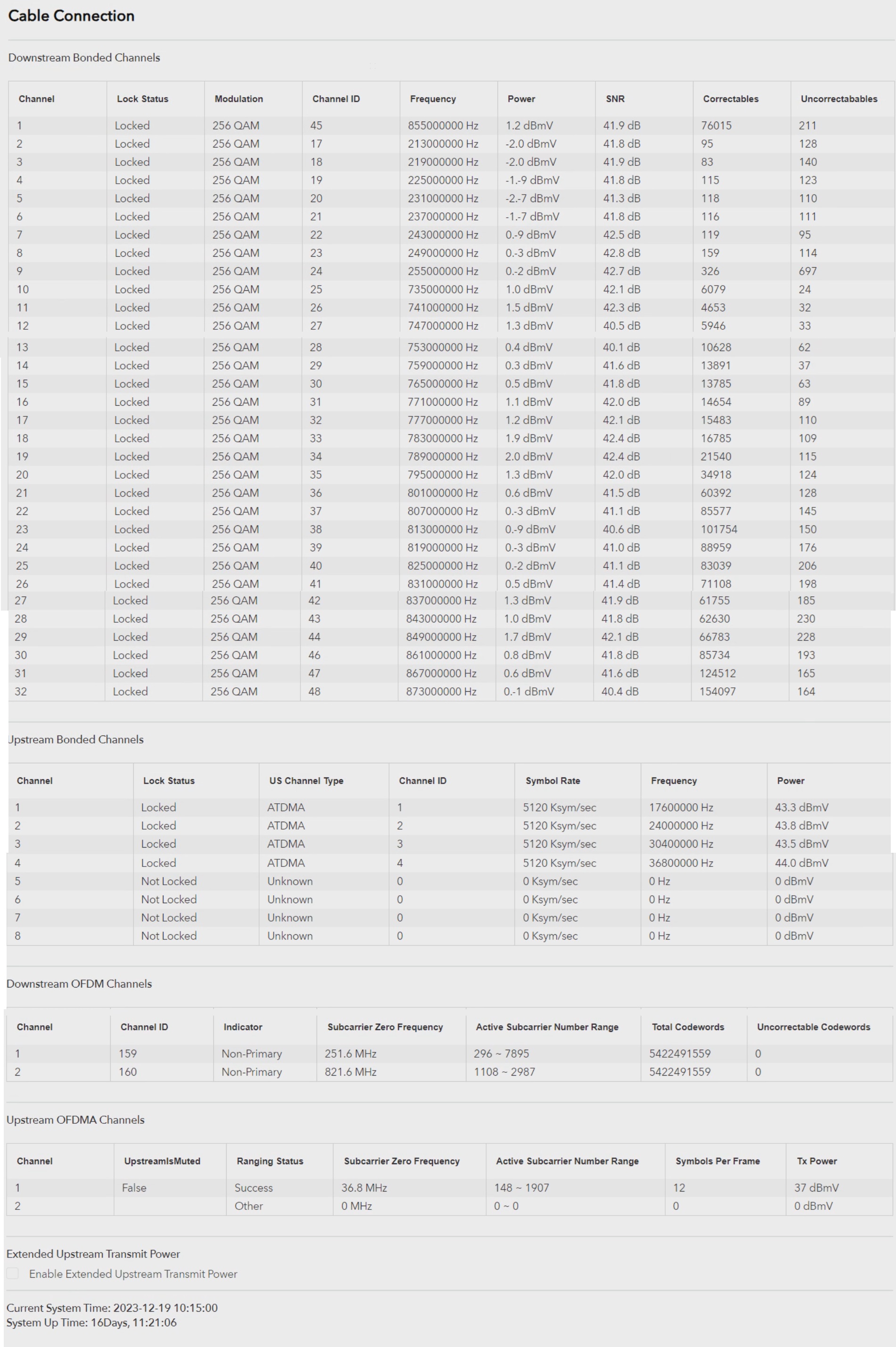
Task: Click the Lock Status column header
Action: click(x=141, y=98)
